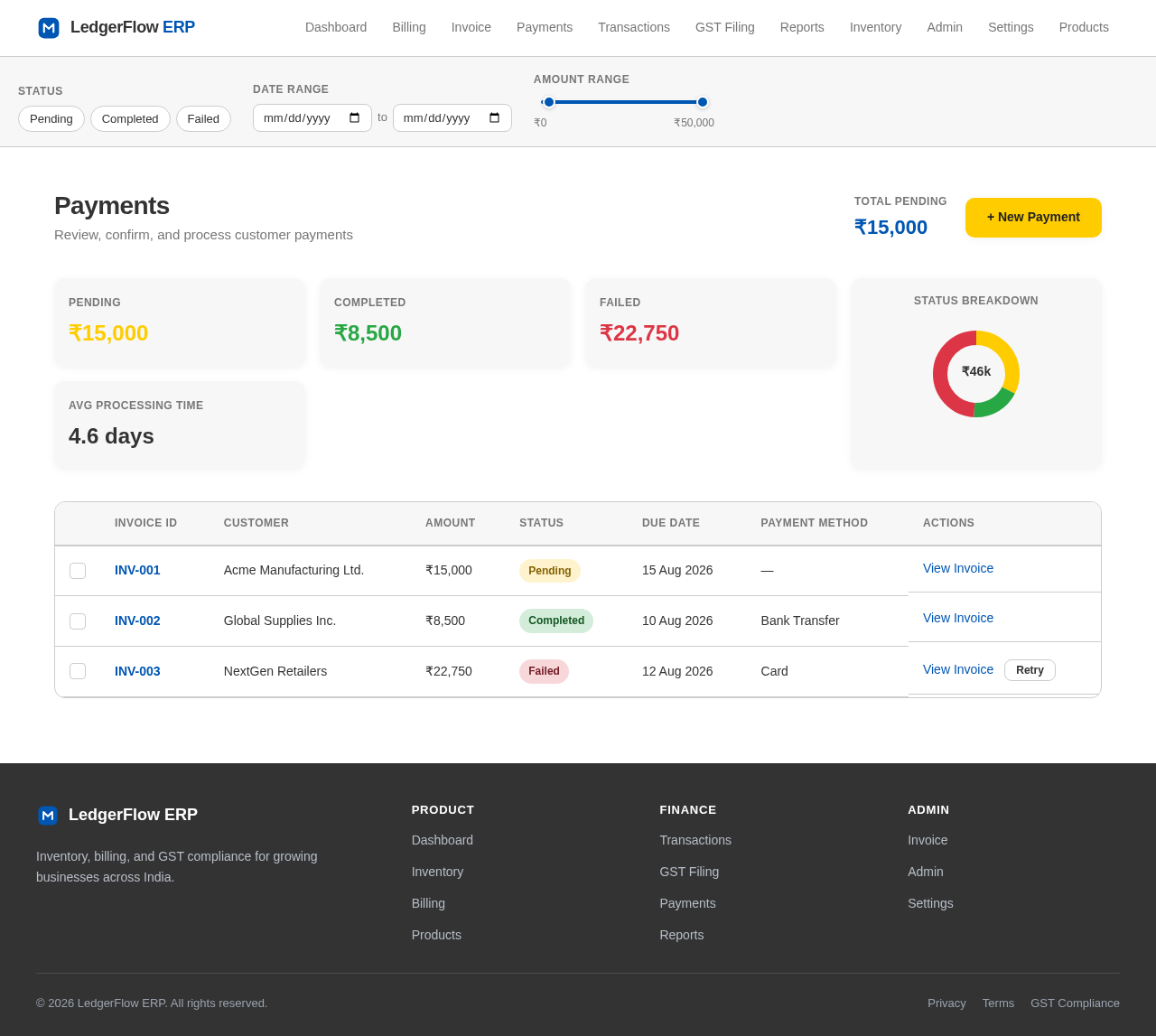
Task: Click the LedgerFlow logo icon in header
Action: click(49, 28)
